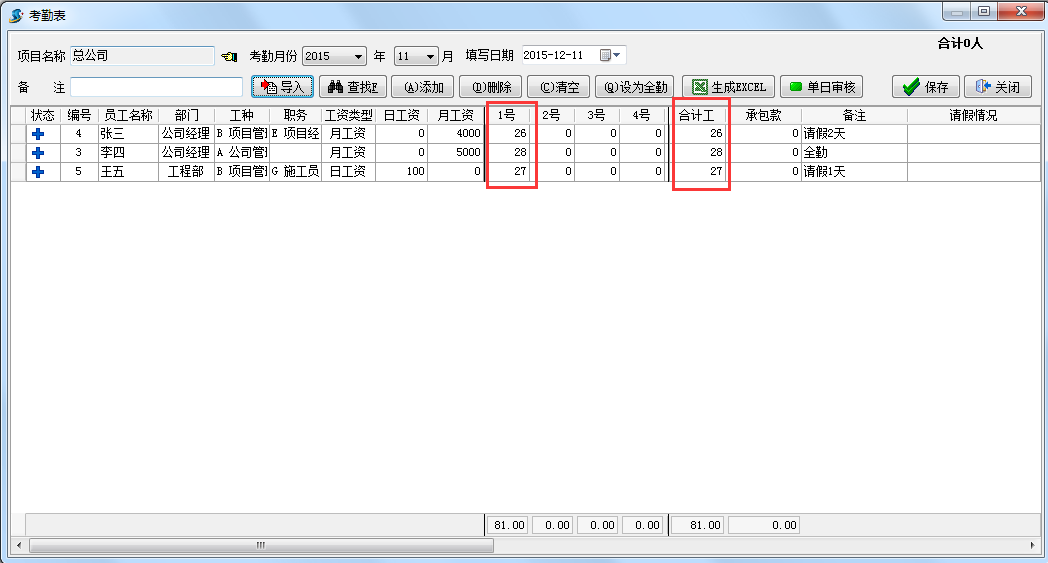Click the 删除 (Delete) button

click(491, 87)
